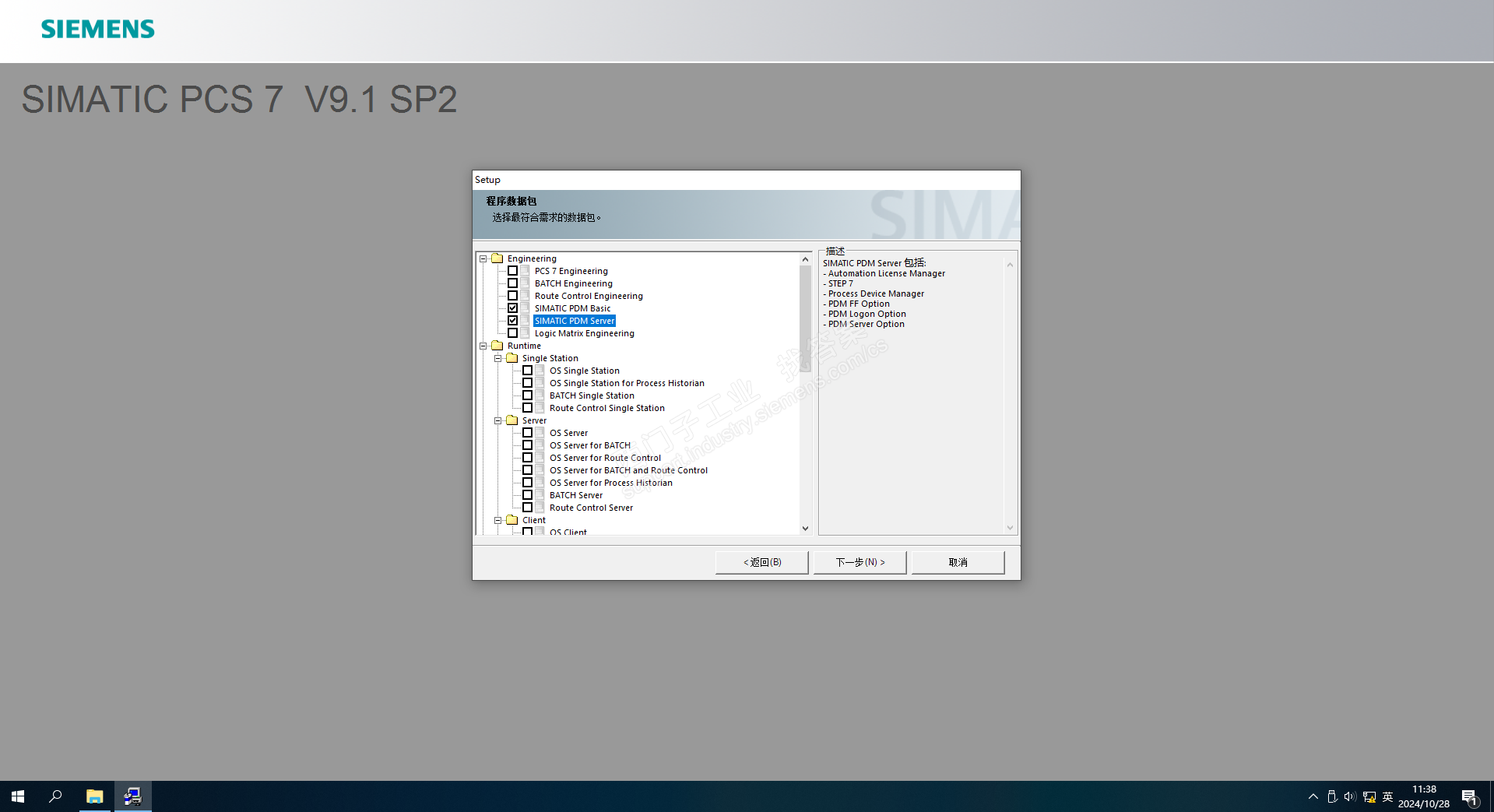Open the notification center icon
Image resolution: width=1494 pixels, height=812 pixels.
1469,796
